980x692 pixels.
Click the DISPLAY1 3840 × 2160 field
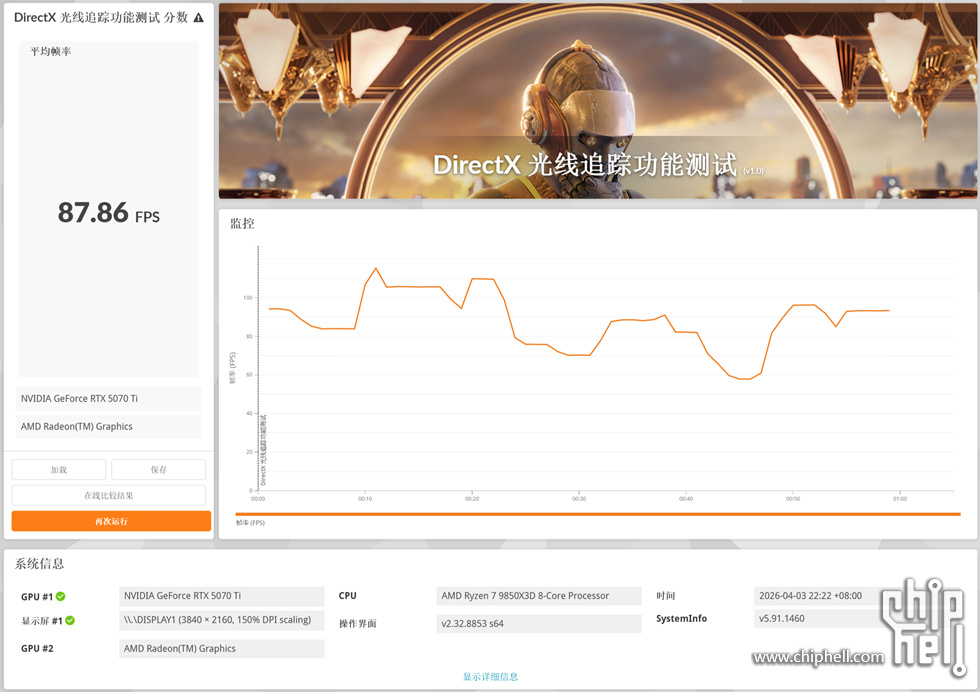pyautogui.click(x=221, y=620)
